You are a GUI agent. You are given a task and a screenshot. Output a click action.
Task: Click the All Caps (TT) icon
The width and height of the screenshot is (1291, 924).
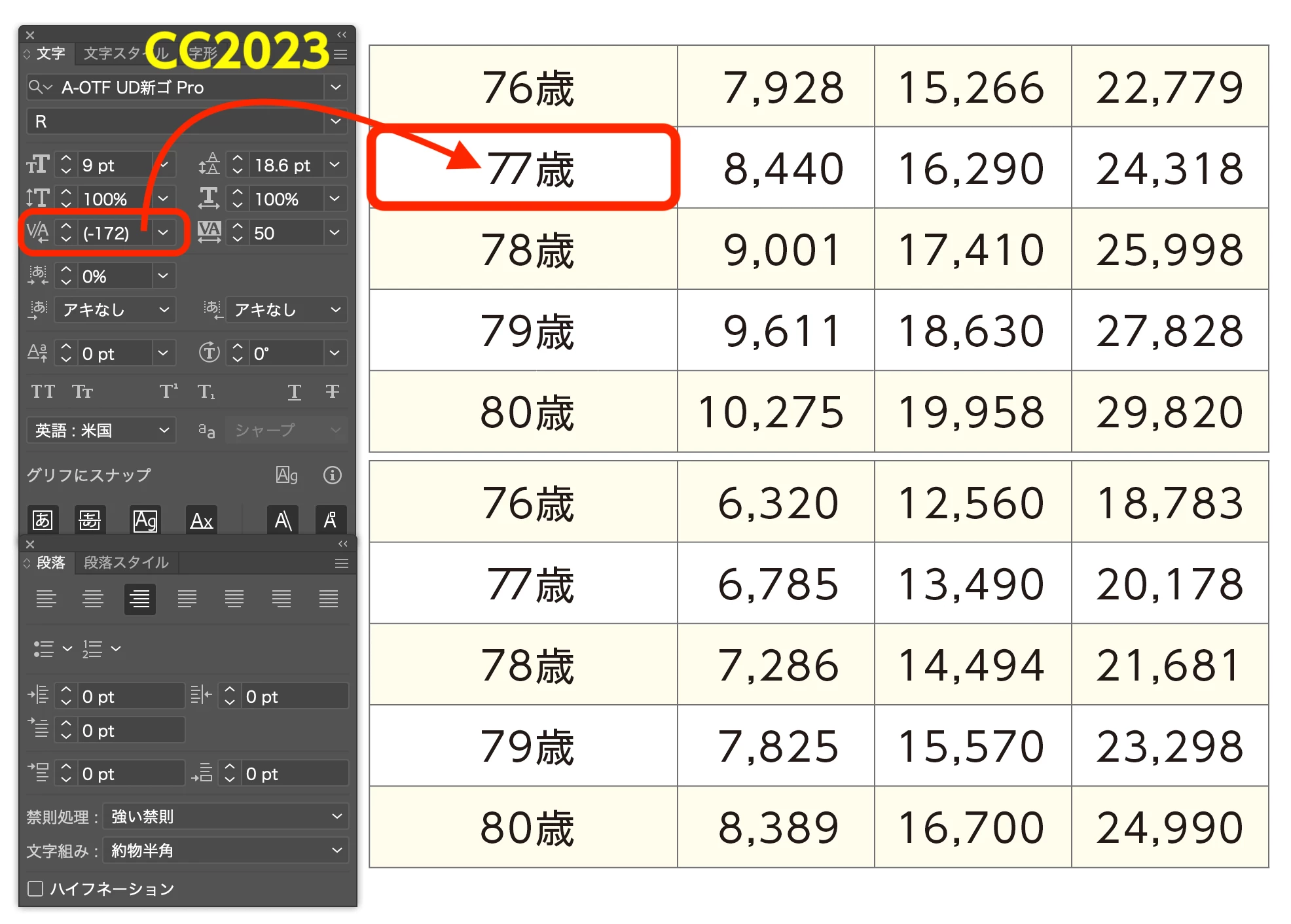(43, 391)
